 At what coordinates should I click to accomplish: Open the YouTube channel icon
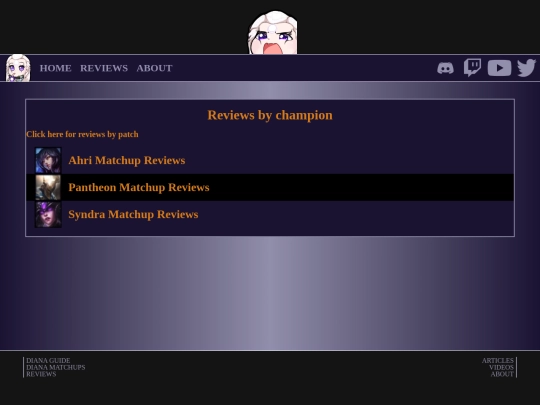point(499,68)
